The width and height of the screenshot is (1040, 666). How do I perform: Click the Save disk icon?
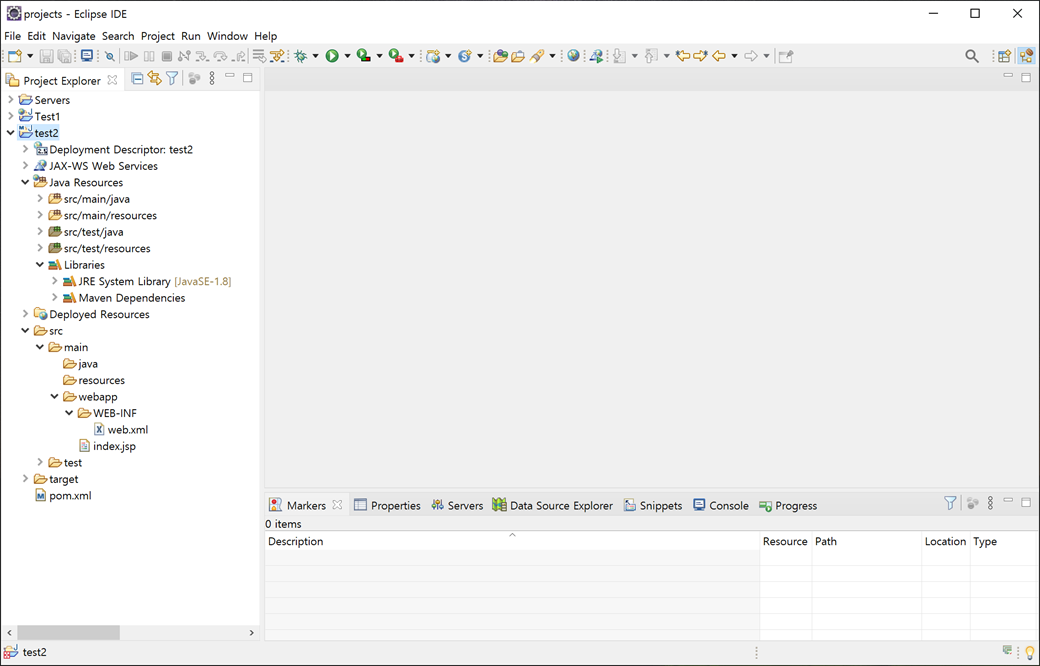(x=46, y=56)
